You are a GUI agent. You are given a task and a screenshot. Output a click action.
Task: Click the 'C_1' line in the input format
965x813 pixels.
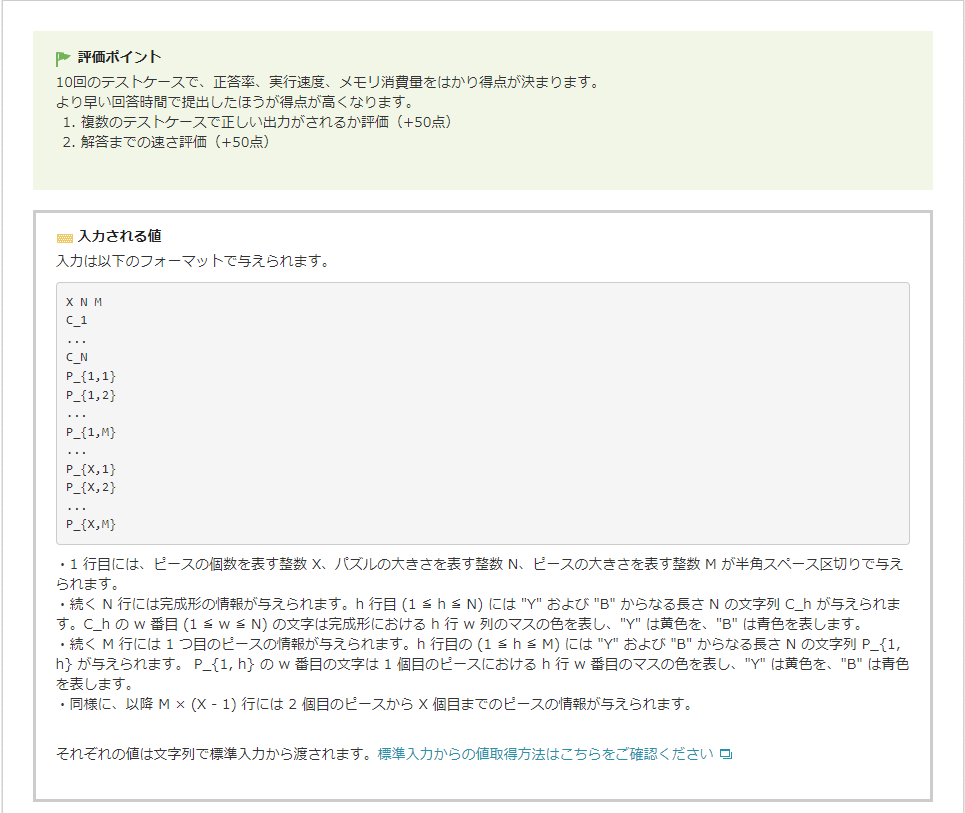tap(77, 320)
